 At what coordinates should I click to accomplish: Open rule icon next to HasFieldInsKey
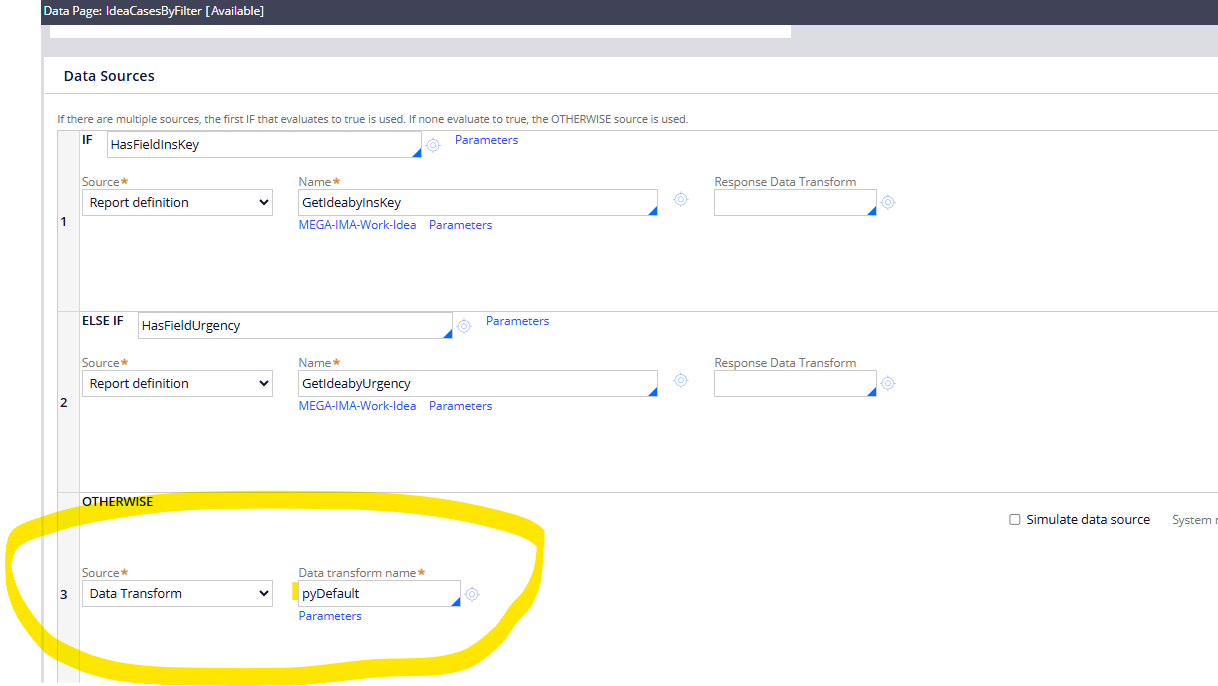[x=433, y=145]
